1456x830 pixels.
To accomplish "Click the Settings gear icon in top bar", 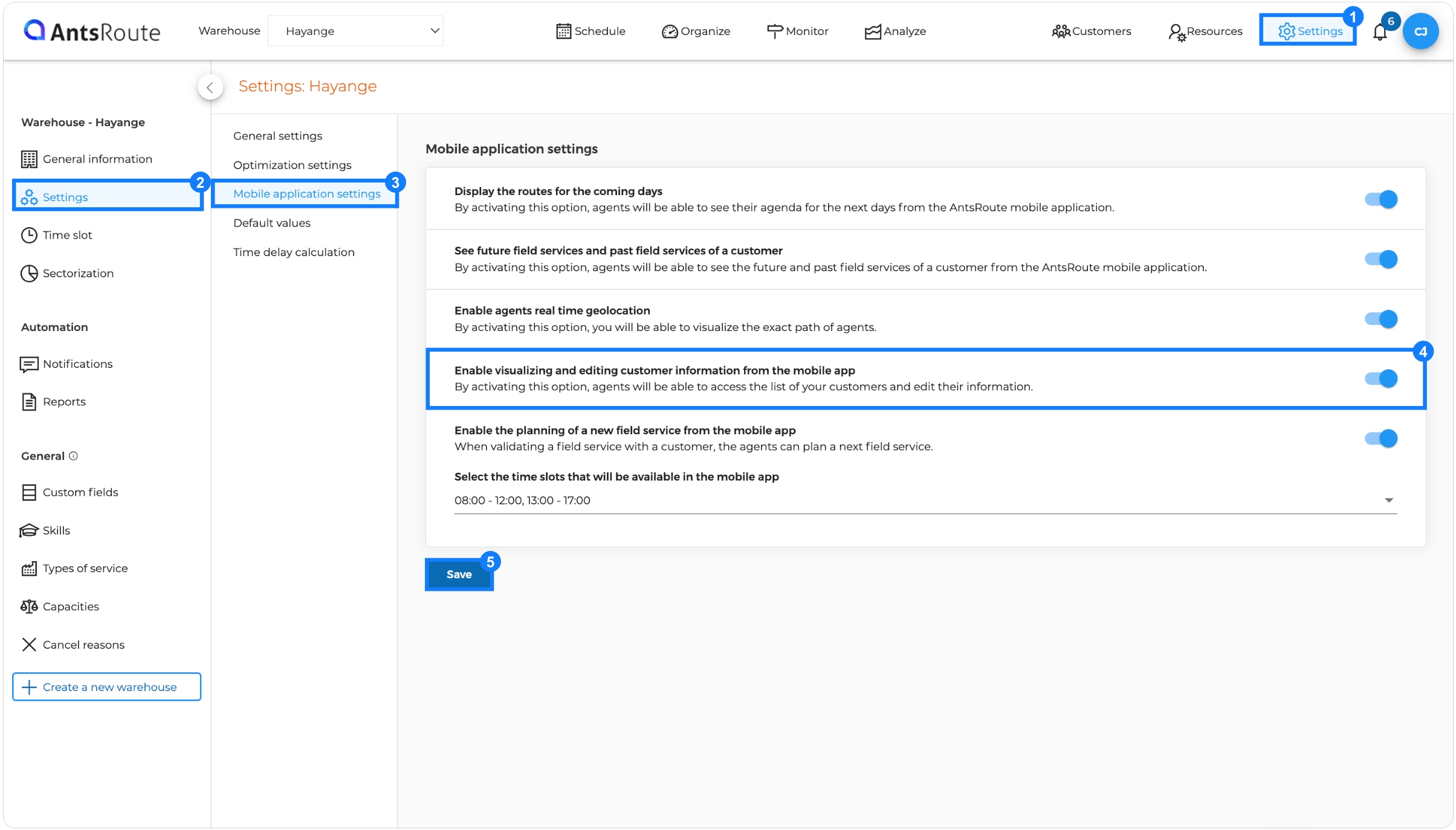I will [x=1287, y=31].
